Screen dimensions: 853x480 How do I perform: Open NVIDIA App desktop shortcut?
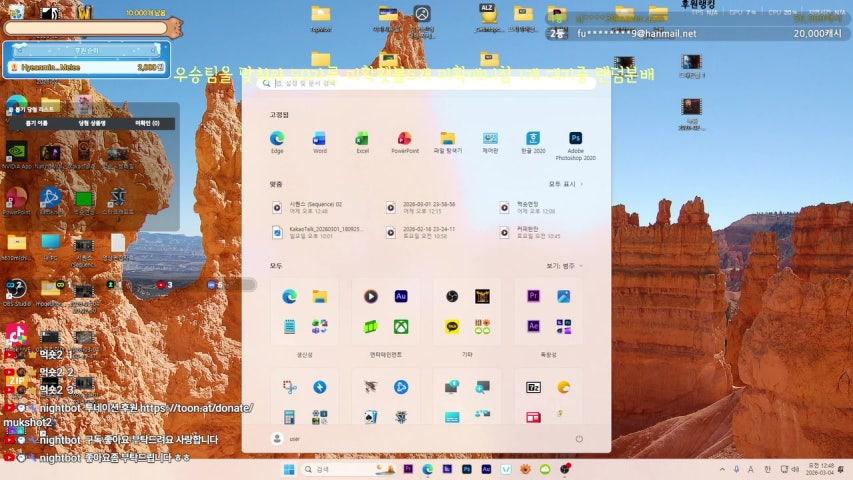17,156
